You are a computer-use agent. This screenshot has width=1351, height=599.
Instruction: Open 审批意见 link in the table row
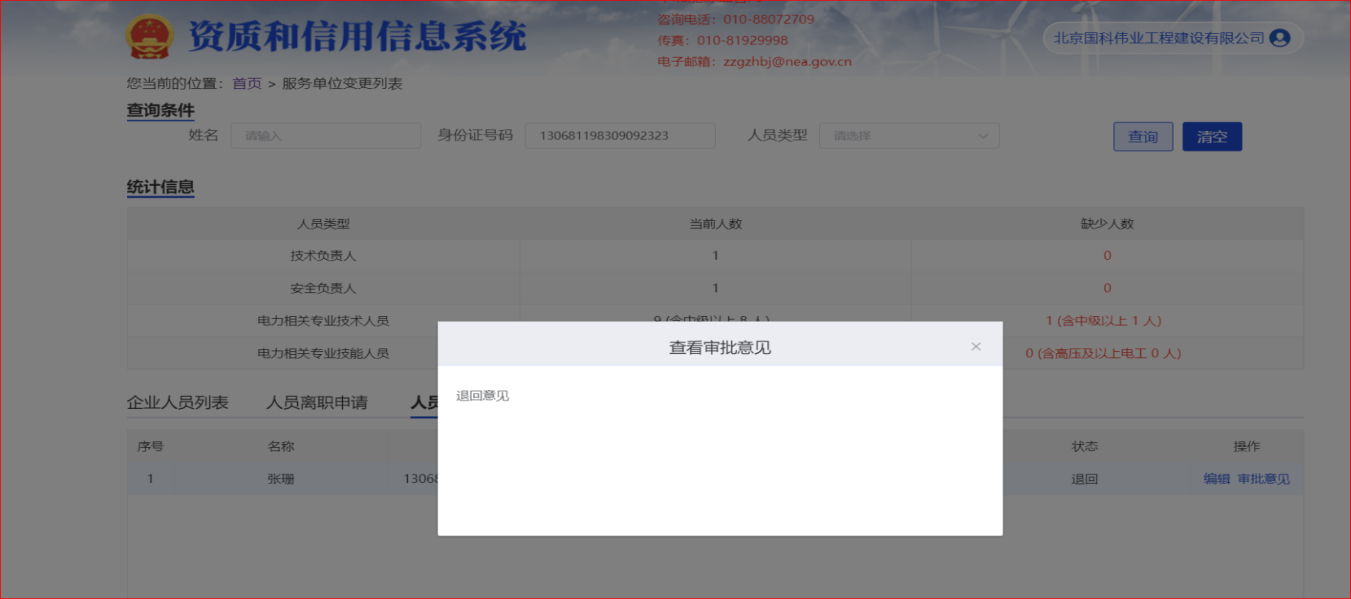(x=1263, y=479)
